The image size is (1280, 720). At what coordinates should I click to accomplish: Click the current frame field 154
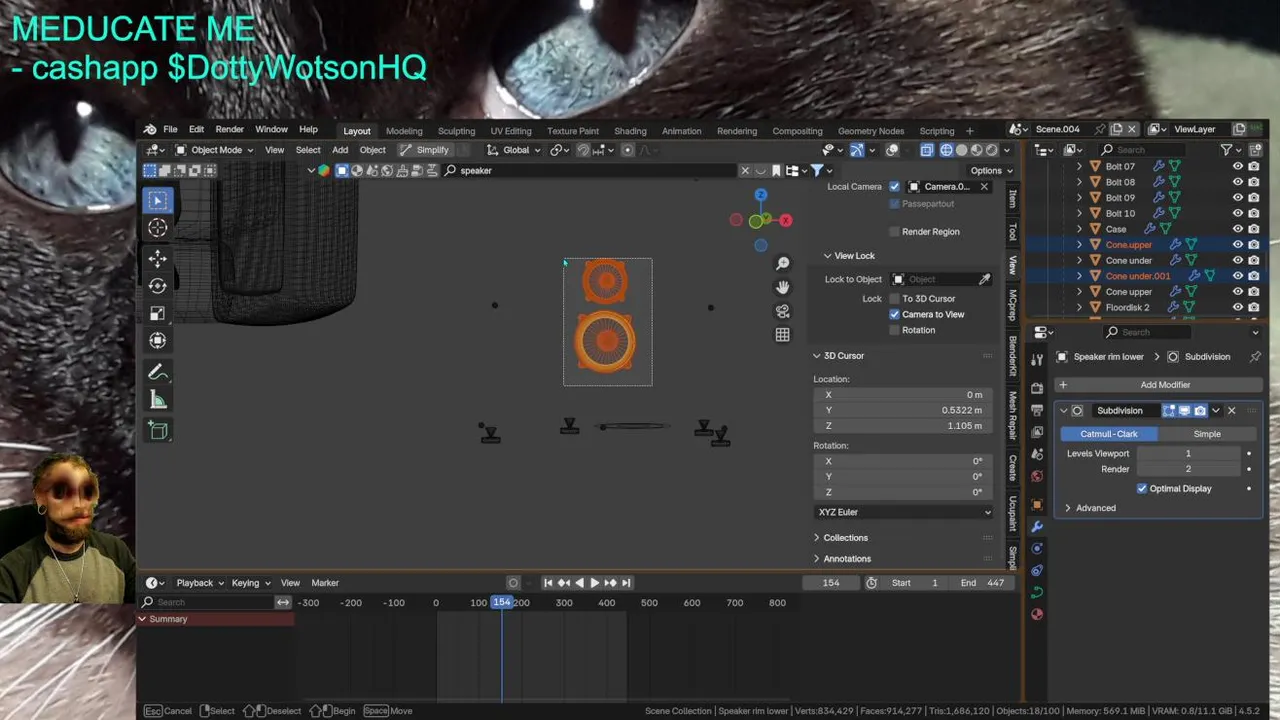(x=831, y=583)
